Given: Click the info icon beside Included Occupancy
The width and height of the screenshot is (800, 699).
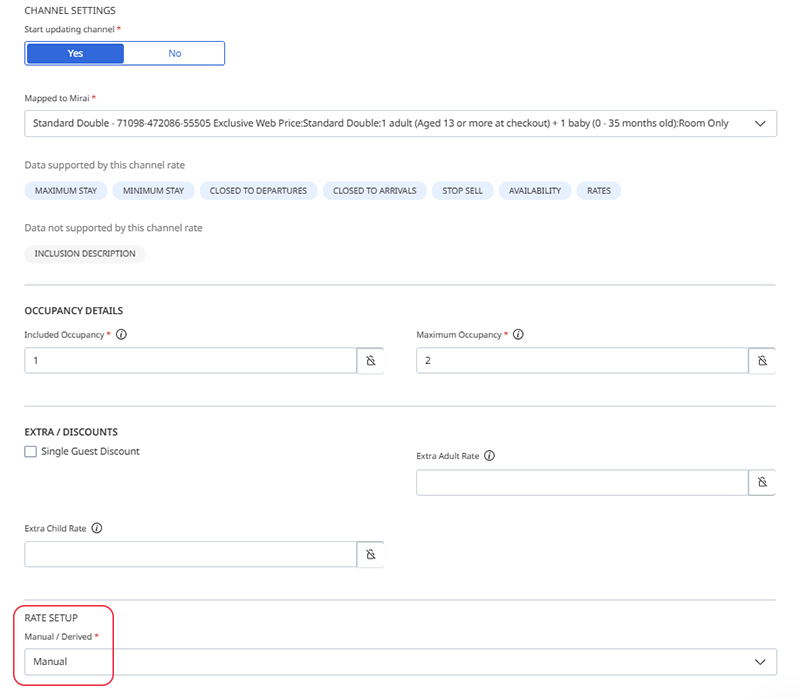Looking at the screenshot, I should [x=121, y=335].
